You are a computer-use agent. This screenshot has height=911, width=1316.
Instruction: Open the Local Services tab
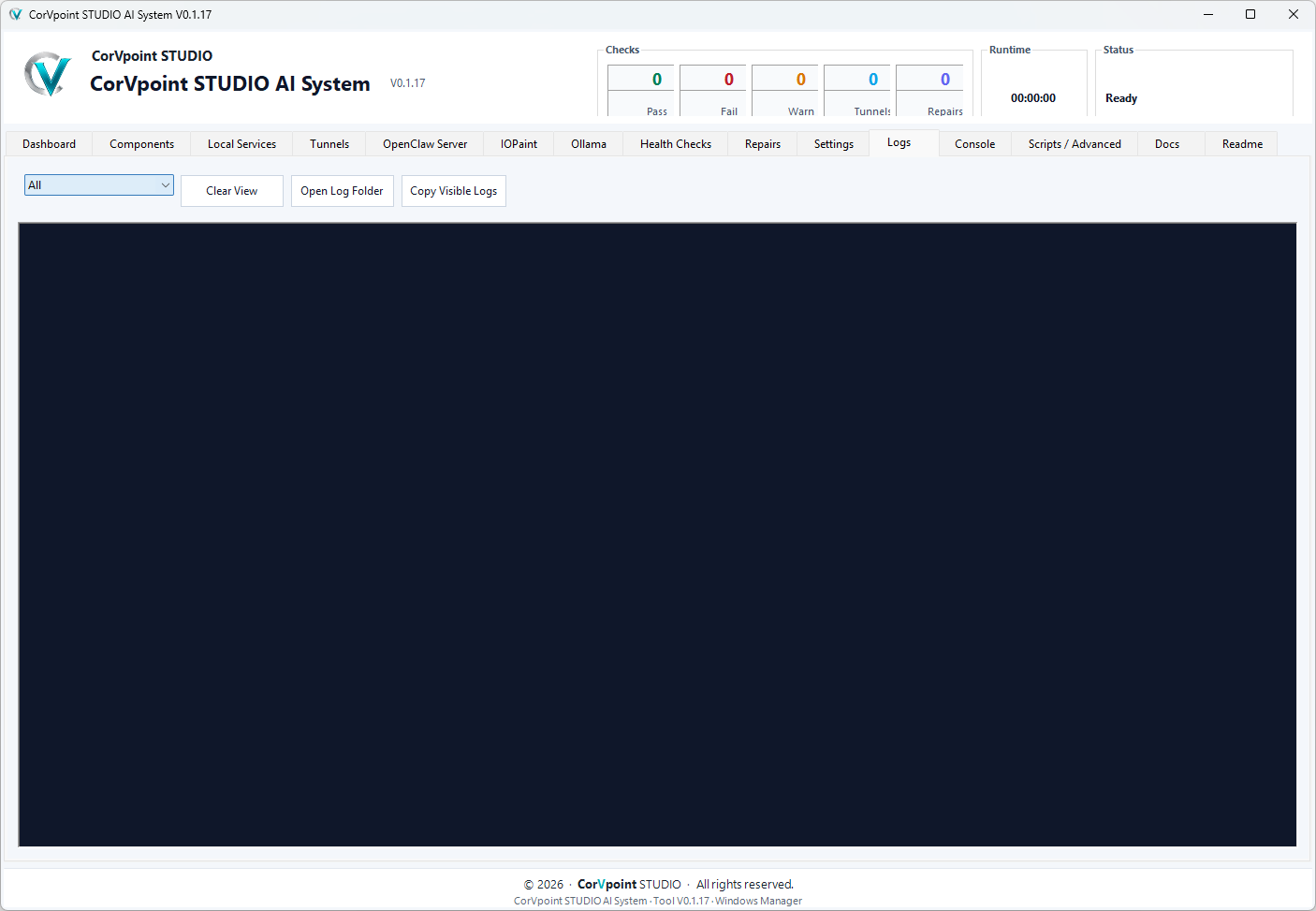[241, 144]
